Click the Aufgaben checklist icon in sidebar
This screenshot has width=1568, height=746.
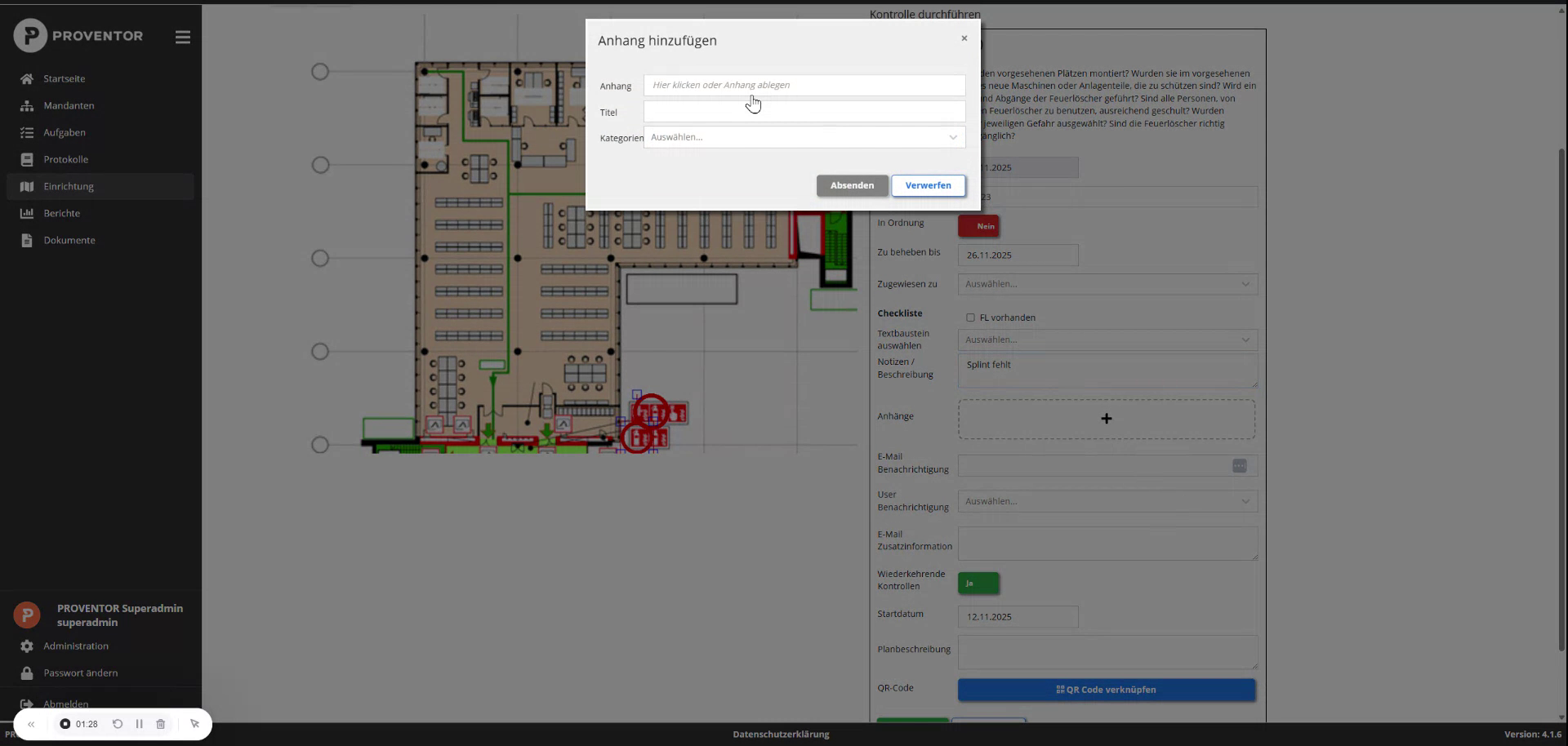click(x=27, y=132)
